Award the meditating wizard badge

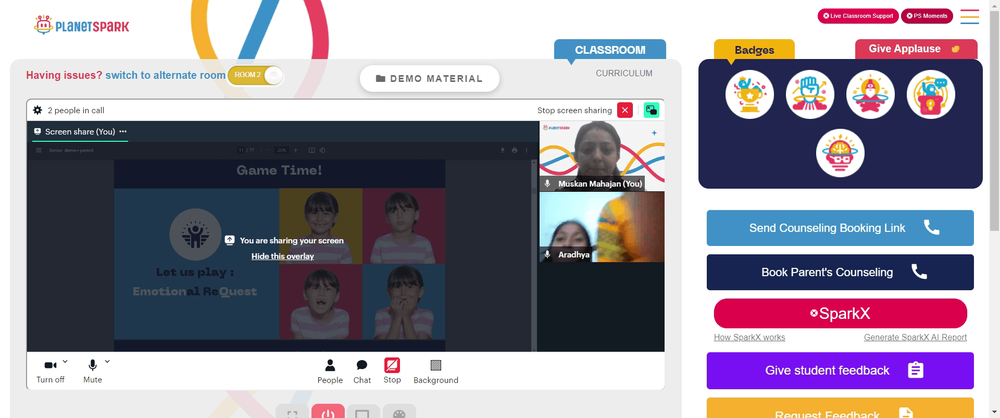(871, 94)
